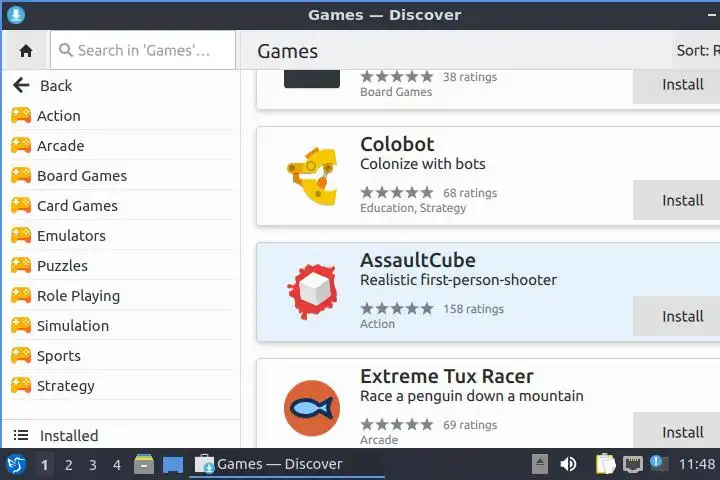Open the volume control in the tray
This screenshot has width=720, height=480.
tap(568, 464)
